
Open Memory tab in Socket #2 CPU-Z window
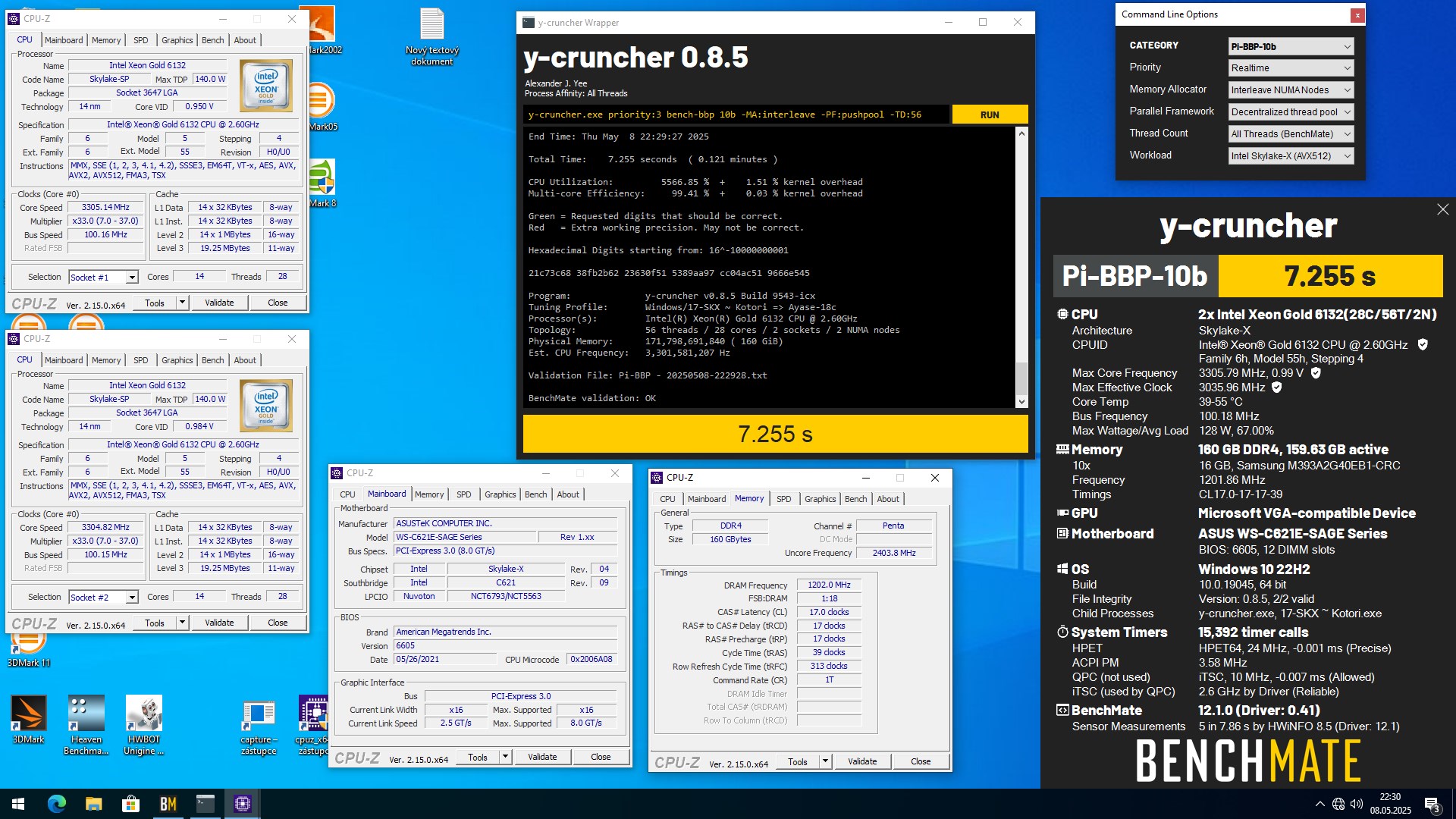point(106,360)
